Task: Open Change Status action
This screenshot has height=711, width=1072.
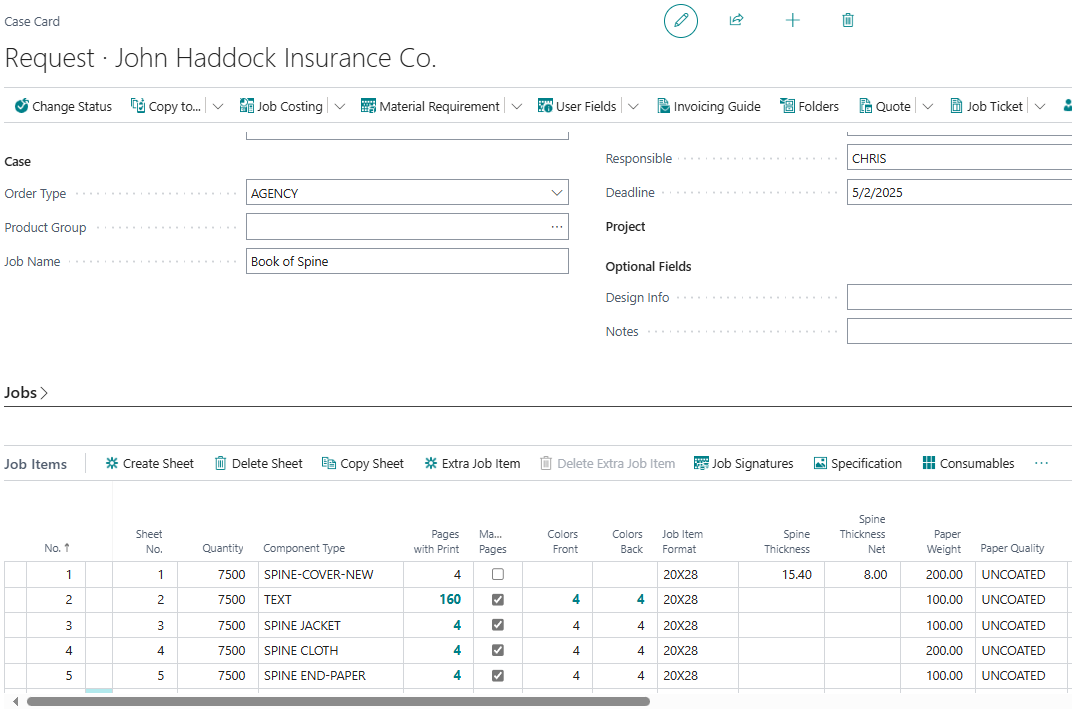Action: click(x=63, y=106)
